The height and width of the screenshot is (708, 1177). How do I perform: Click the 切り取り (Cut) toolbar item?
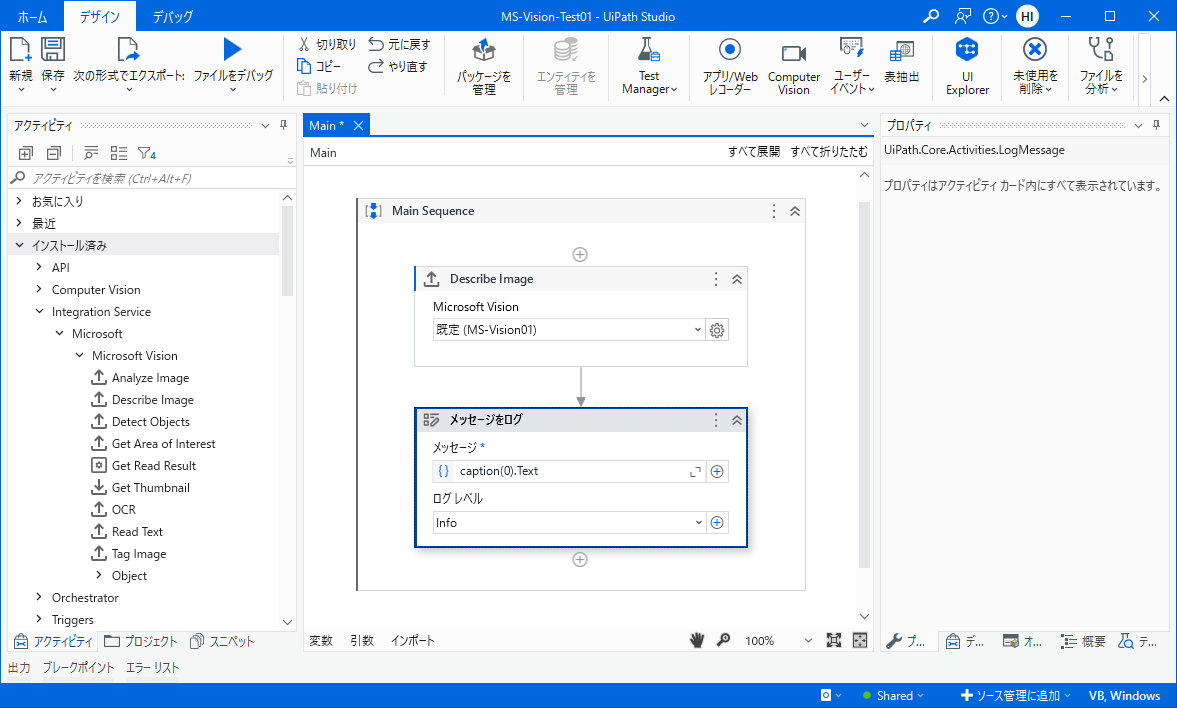(x=327, y=44)
